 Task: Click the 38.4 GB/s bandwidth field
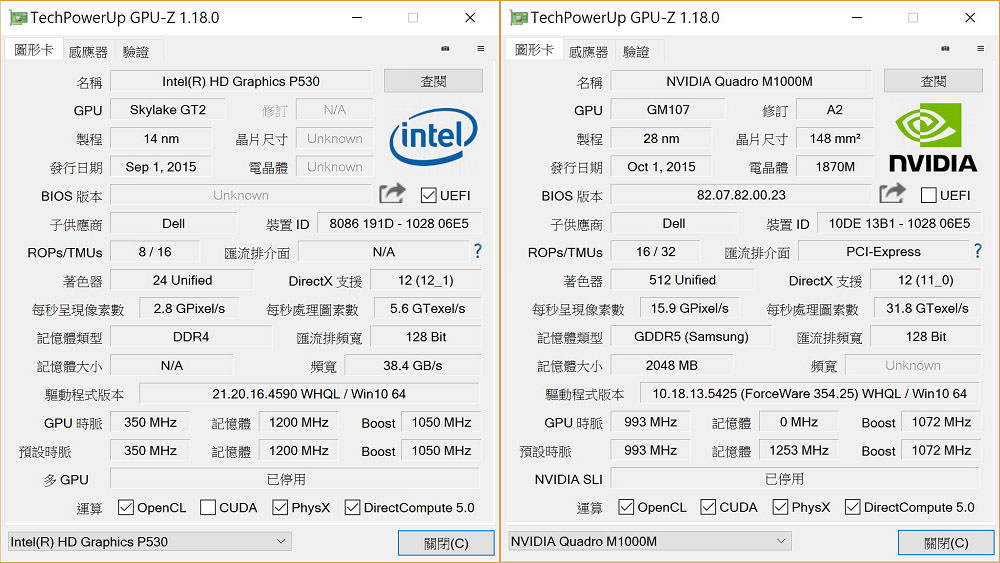click(x=413, y=365)
